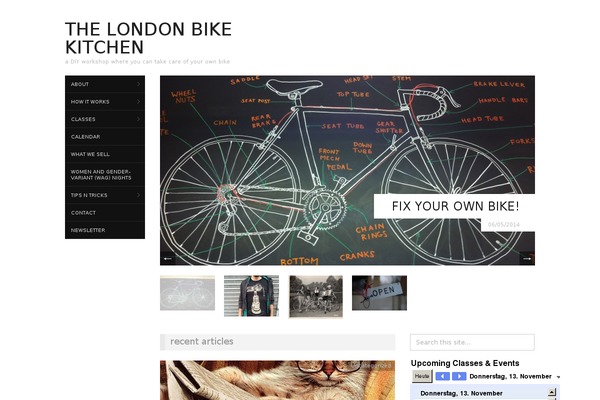This screenshot has width=600, height=400.
Task: Click calendar scrollbar up arrow
Action: pyautogui.click(x=552, y=392)
